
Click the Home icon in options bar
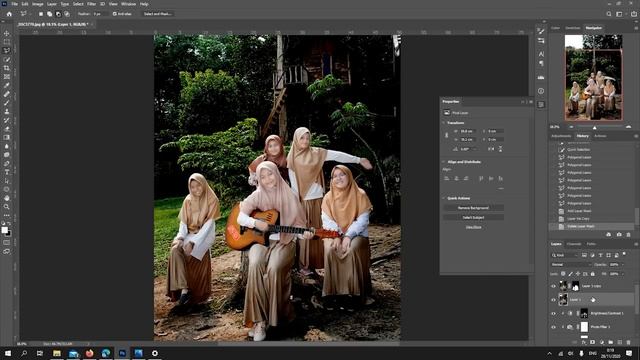click(9, 14)
